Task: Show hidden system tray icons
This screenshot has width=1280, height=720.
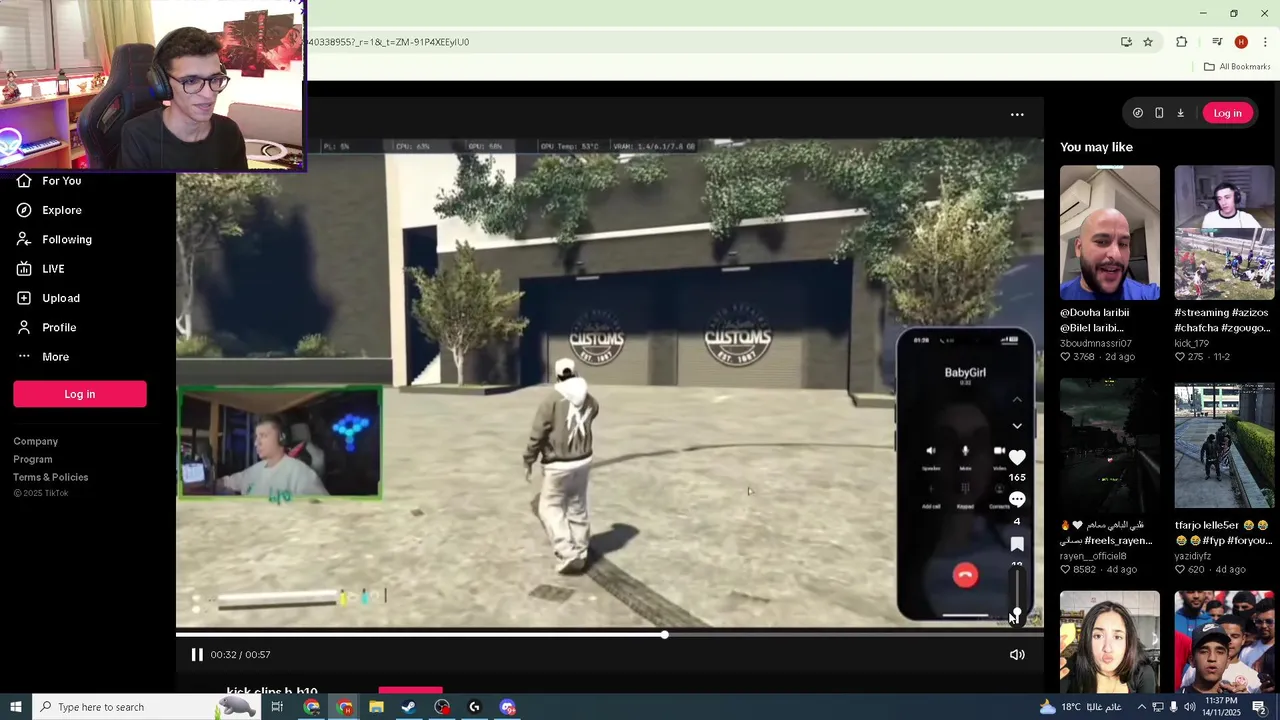Action: coord(1141,707)
